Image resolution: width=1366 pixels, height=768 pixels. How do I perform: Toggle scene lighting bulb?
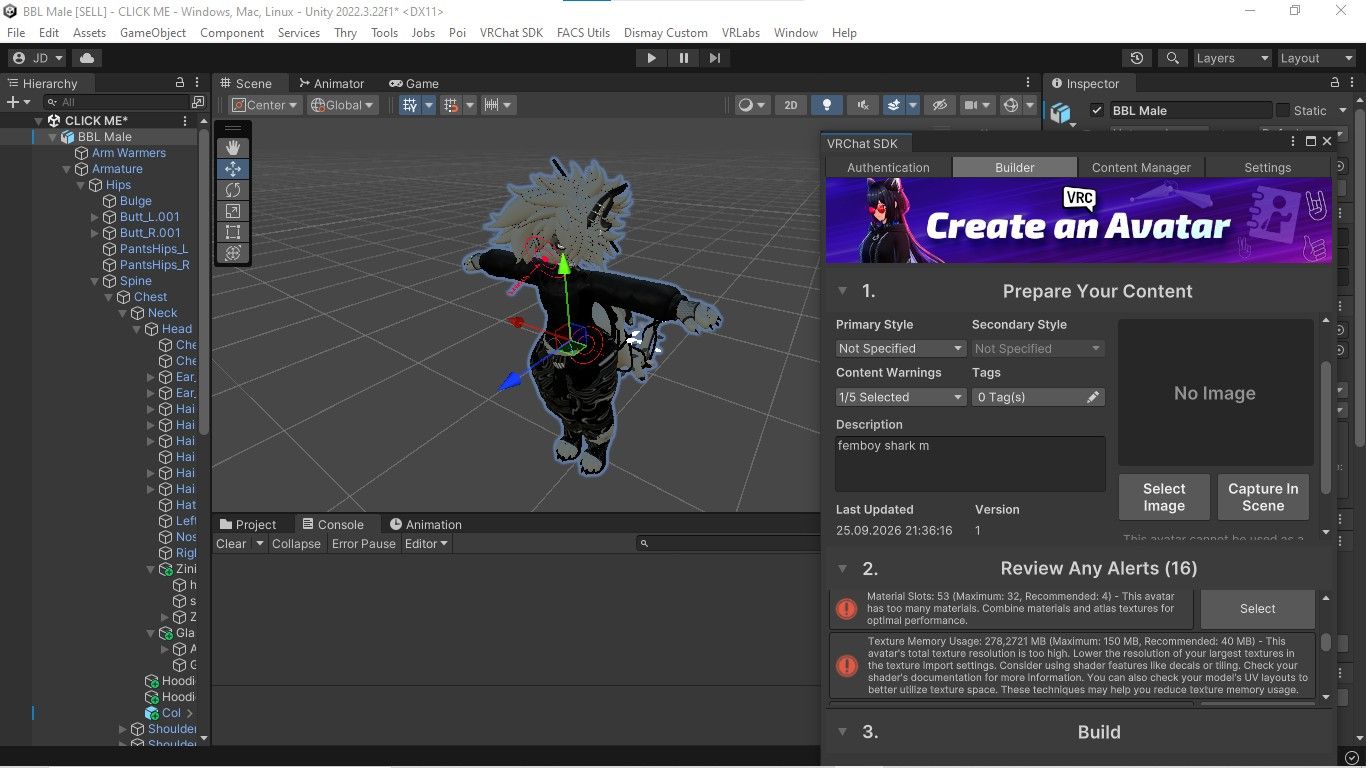pyautogui.click(x=826, y=105)
